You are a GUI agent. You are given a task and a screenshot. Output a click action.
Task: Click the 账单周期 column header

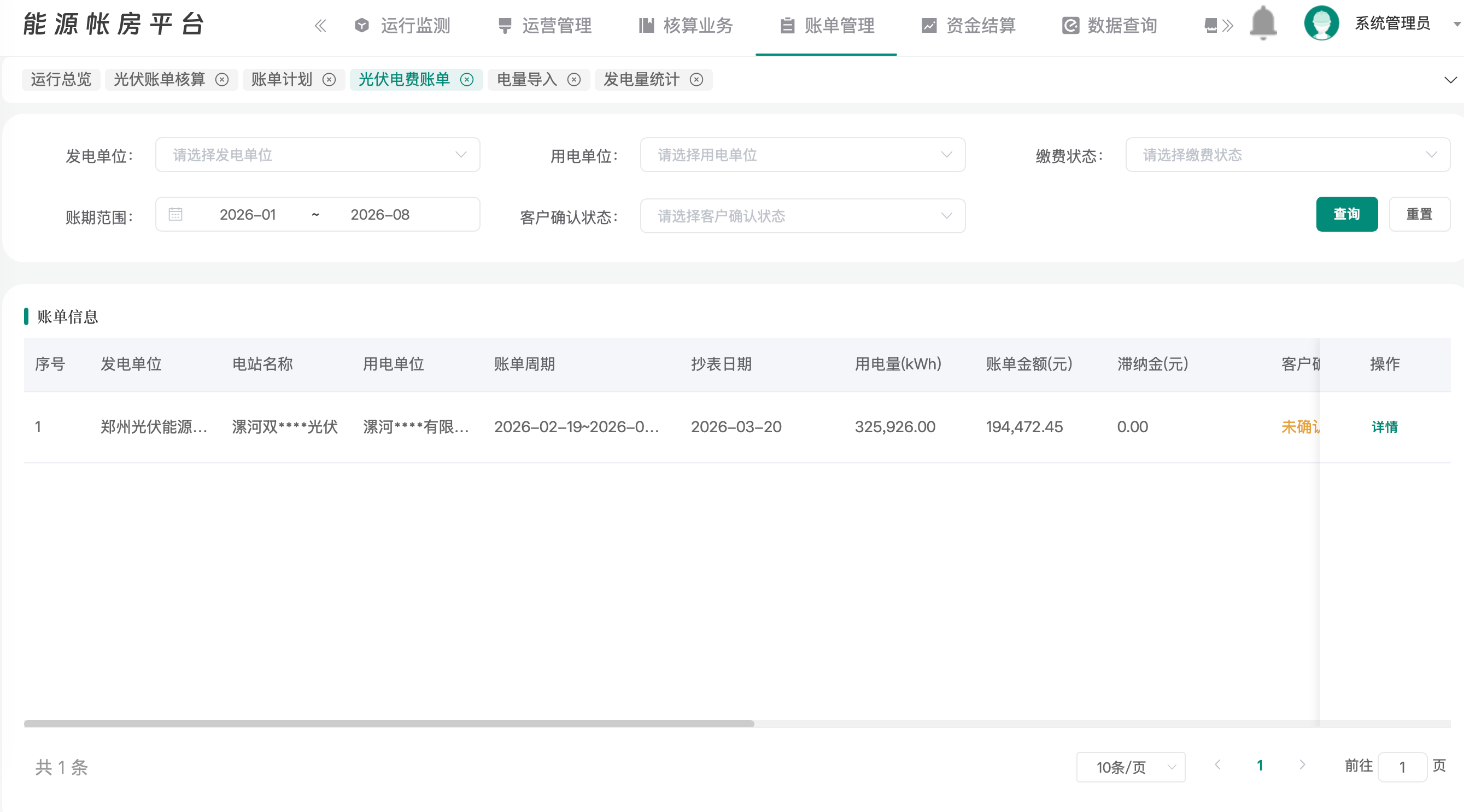524,364
